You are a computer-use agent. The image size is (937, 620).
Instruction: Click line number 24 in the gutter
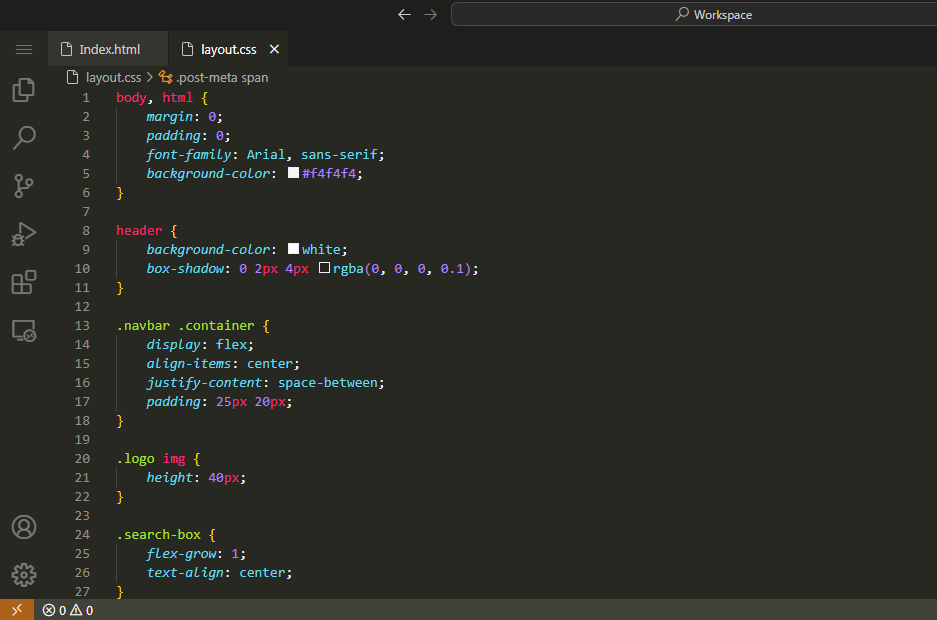click(82, 535)
